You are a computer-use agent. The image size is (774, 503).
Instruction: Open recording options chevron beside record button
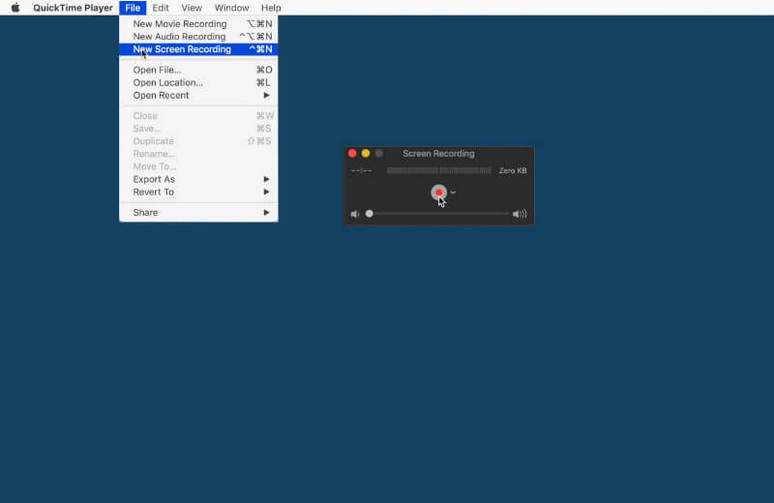(453, 192)
